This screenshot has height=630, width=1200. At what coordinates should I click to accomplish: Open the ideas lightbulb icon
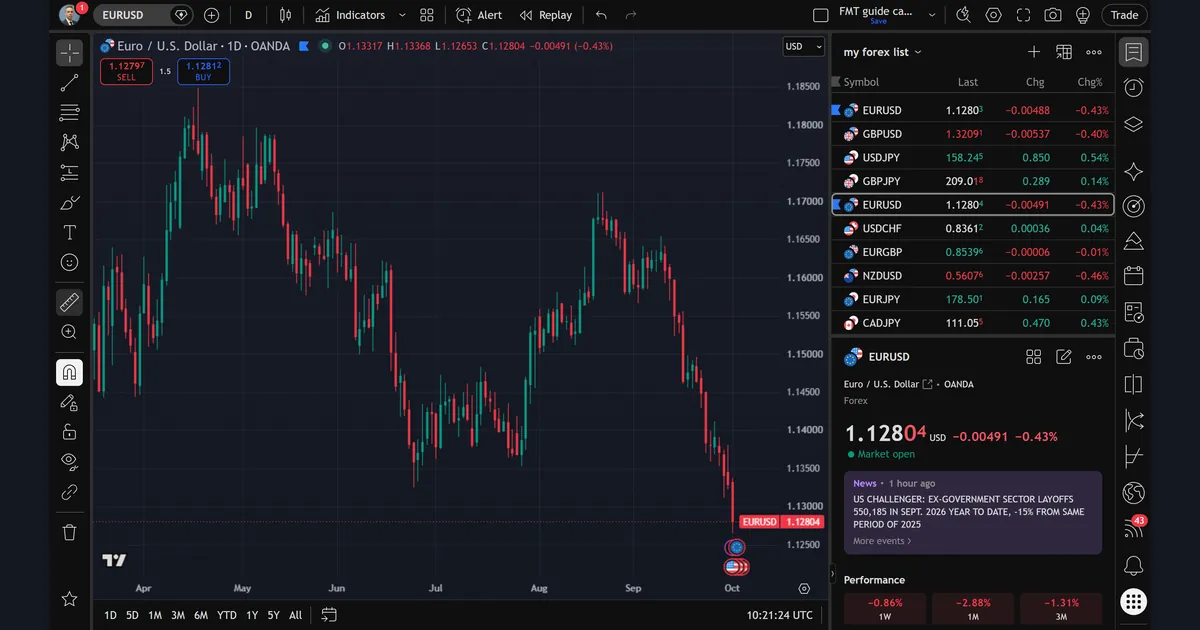pos(1083,15)
